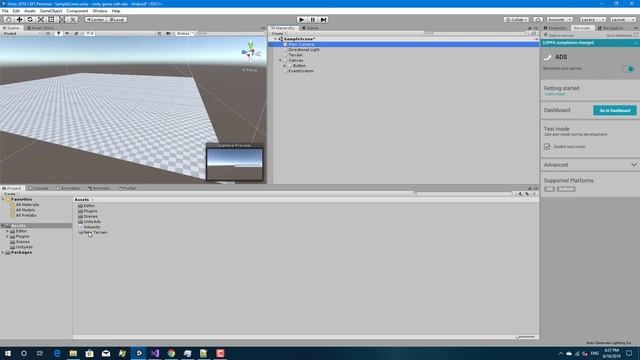Open the Component menu
Image resolution: width=640 pixels, height=360 pixels.
(77, 11)
